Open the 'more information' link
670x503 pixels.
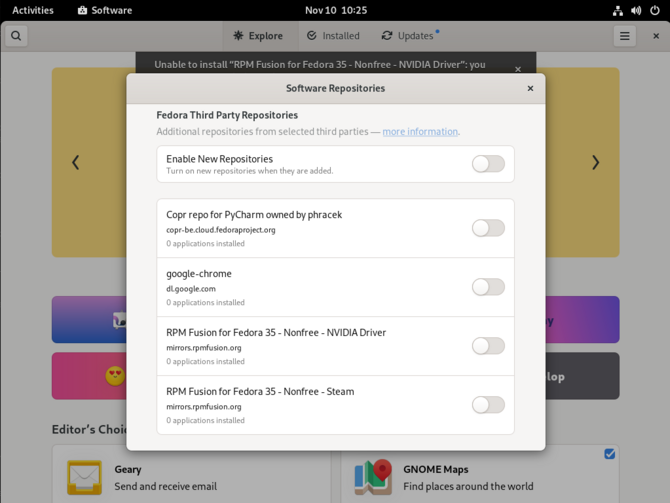point(420,132)
